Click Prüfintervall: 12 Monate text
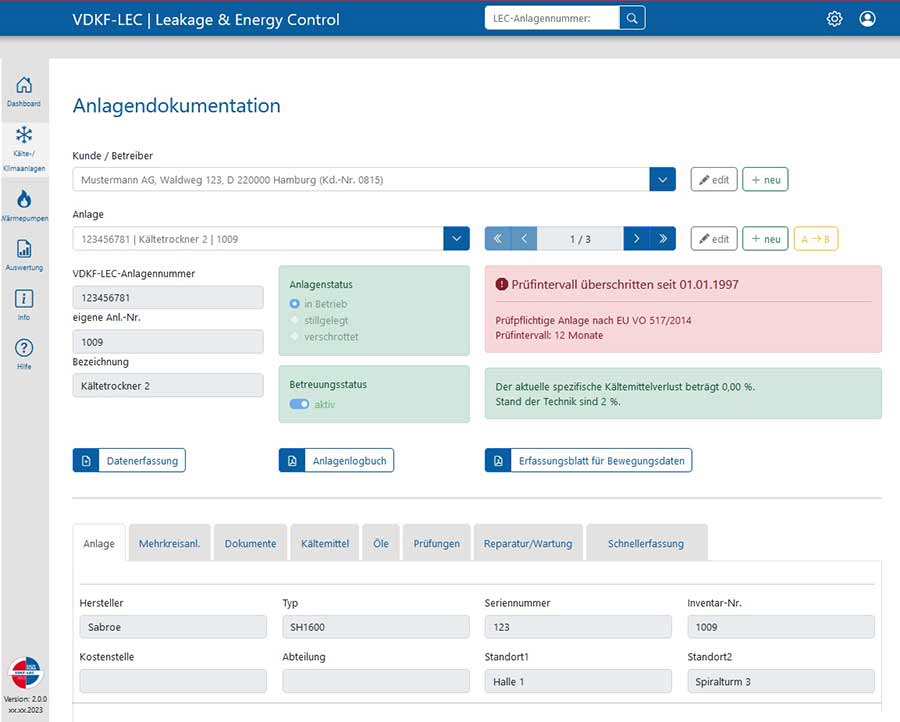This screenshot has width=900, height=722. point(549,335)
